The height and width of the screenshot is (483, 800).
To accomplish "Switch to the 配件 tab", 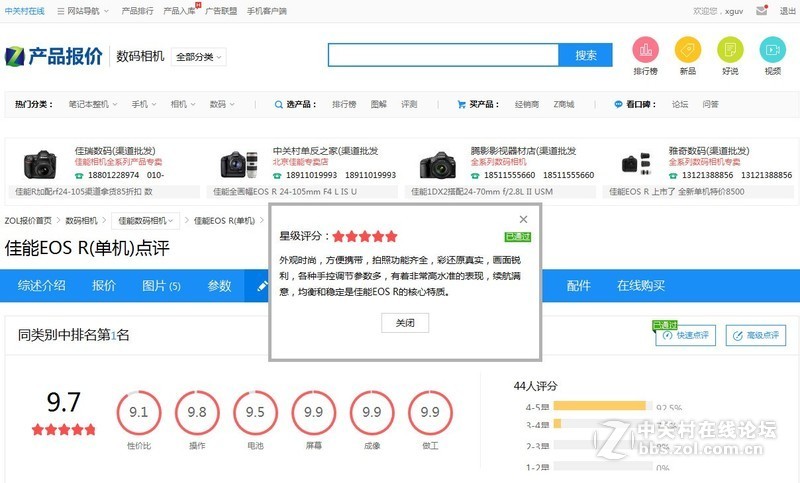I will point(579,286).
